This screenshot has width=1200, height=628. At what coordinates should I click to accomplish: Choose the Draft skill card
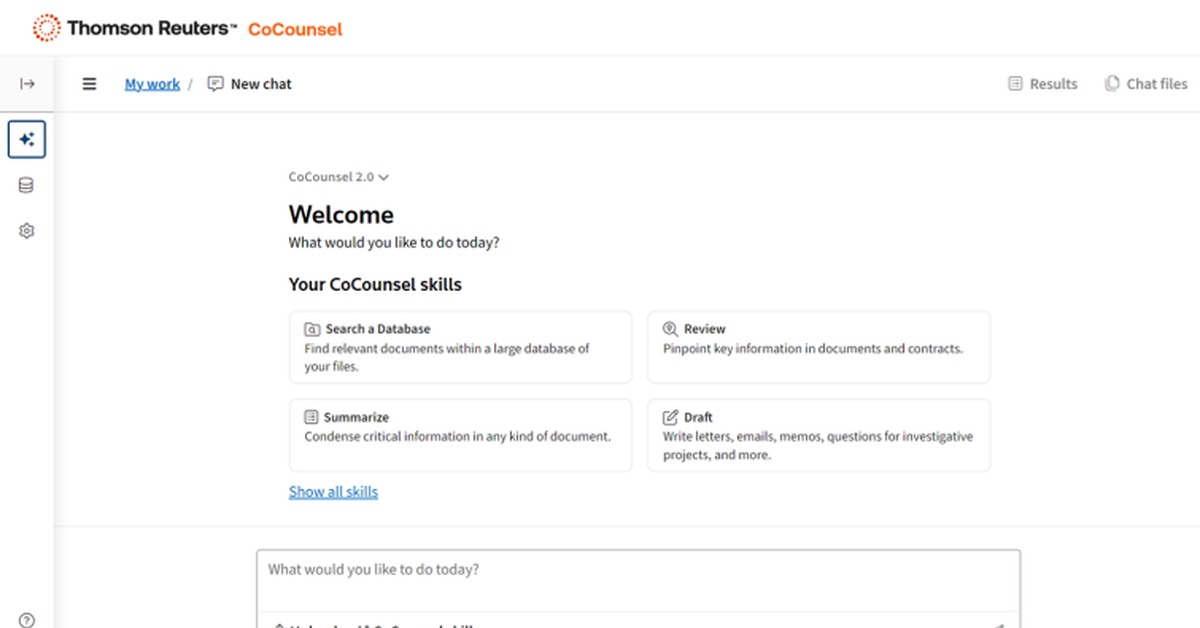click(818, 435)
